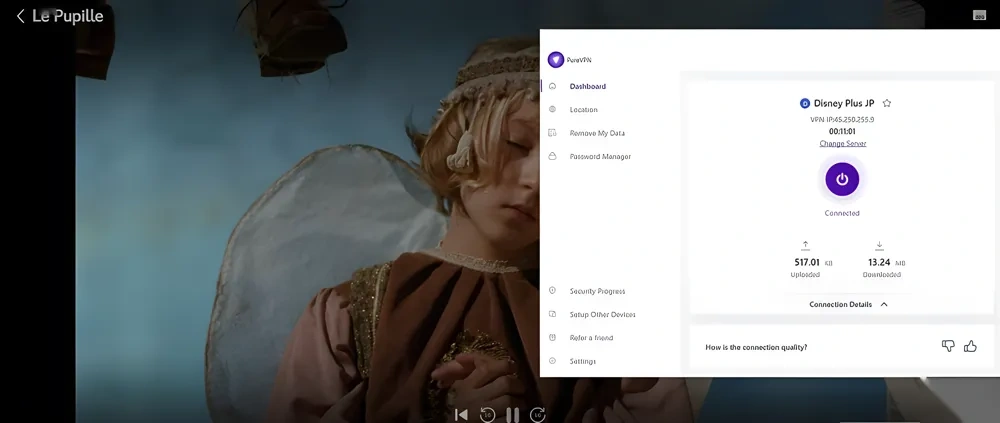Viewport: 1000px width, 423px height.
Task: Click the Change Server link
Action: (x=842, y=144)
